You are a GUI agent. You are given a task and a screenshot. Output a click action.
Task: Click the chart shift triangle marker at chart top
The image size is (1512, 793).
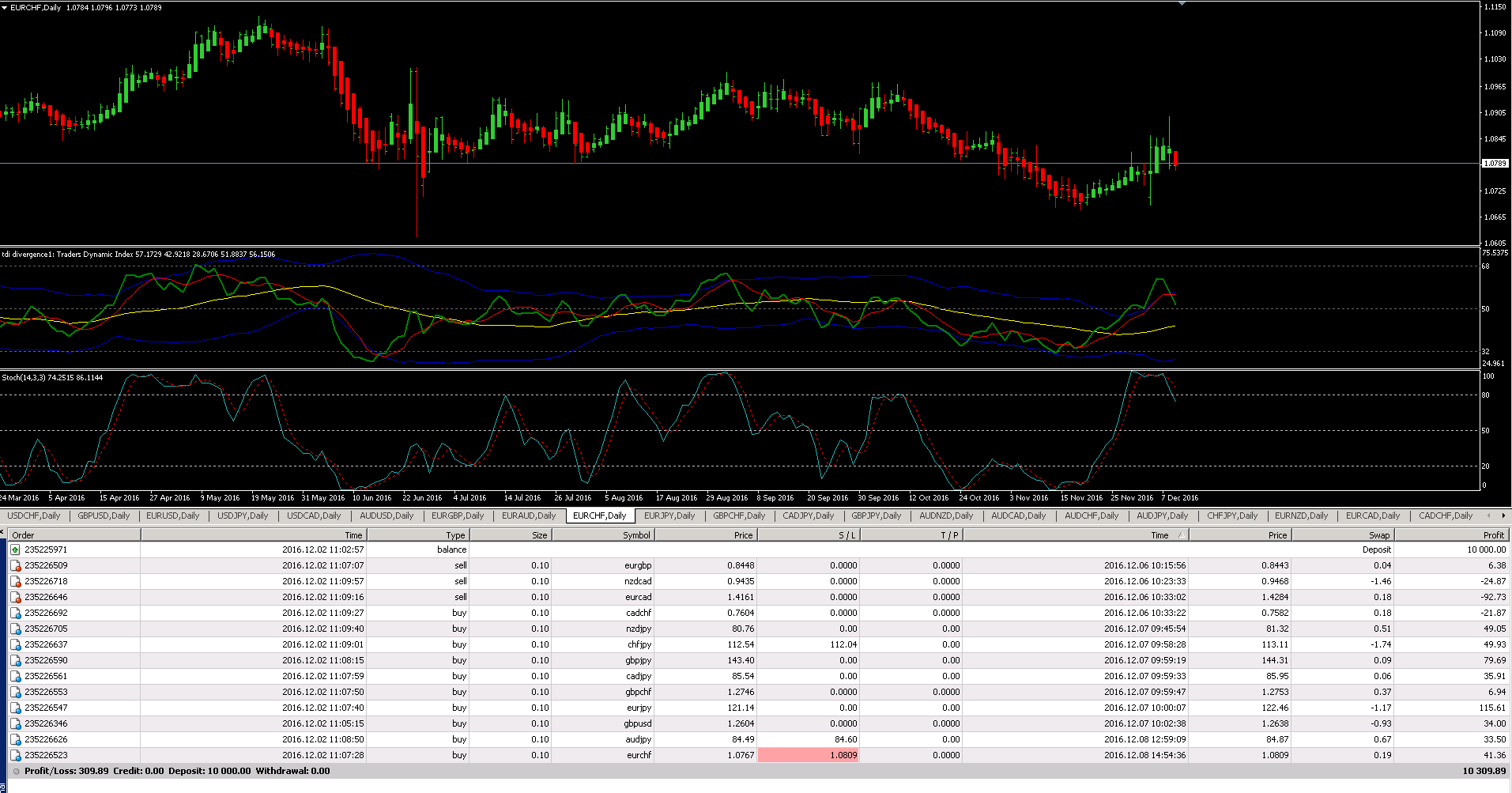pos(1182,3)
